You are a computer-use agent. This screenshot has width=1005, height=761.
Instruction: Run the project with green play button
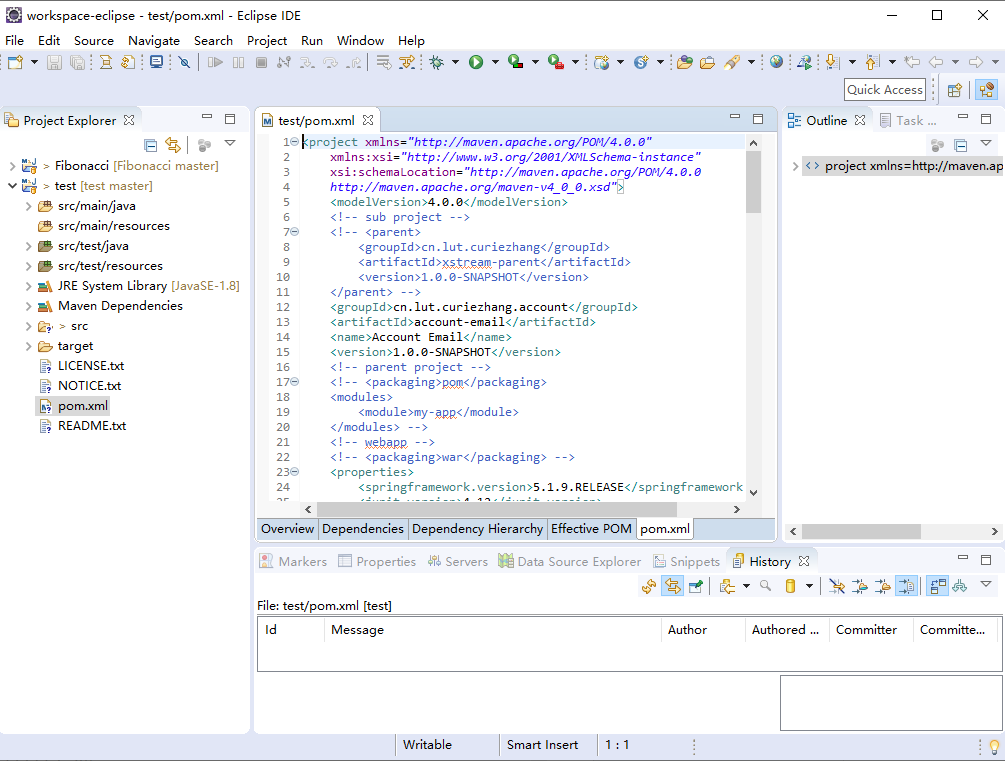(x=476, y=62)
